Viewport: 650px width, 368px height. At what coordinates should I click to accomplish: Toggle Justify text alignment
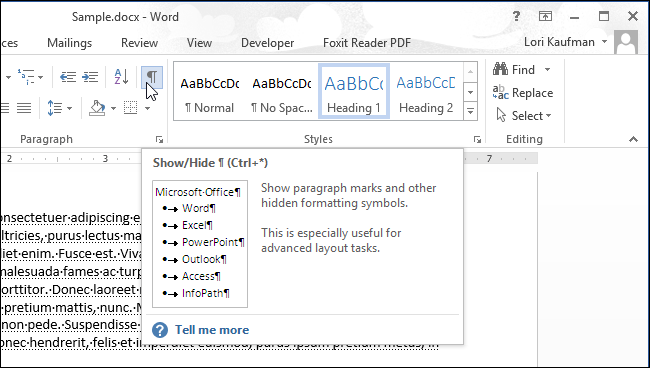click(x=24, y=109)
